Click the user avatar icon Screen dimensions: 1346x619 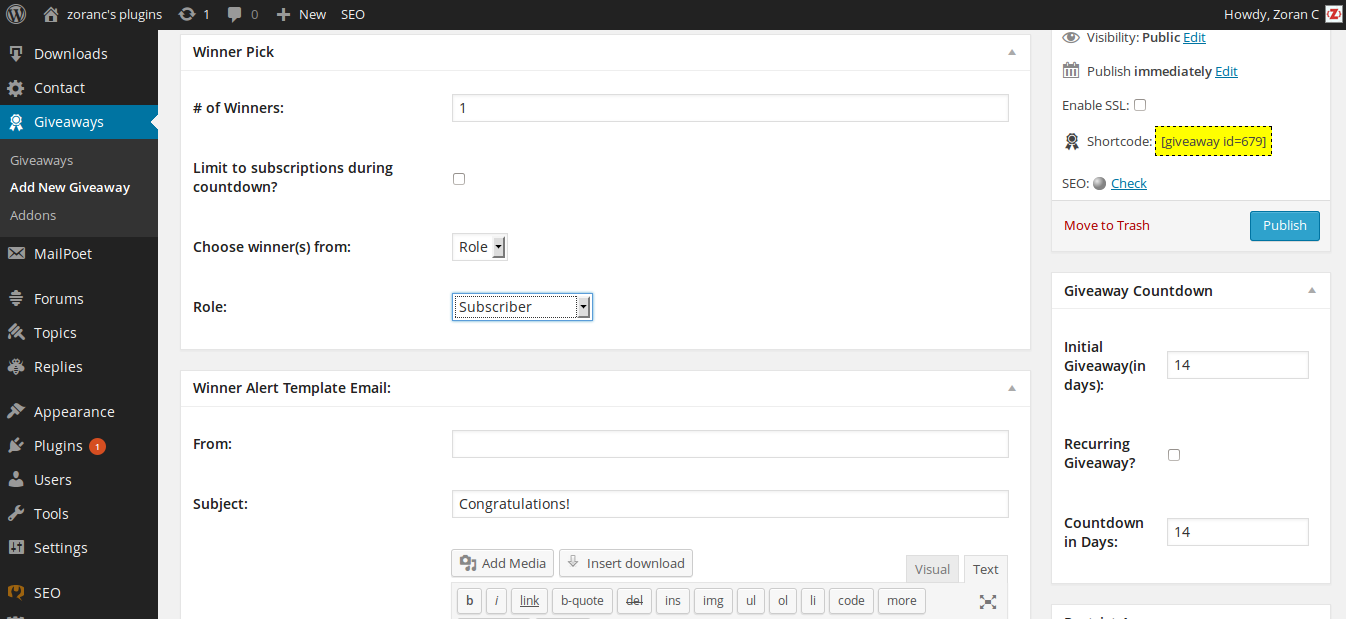pyautogui.click(x=1333, y=14)
